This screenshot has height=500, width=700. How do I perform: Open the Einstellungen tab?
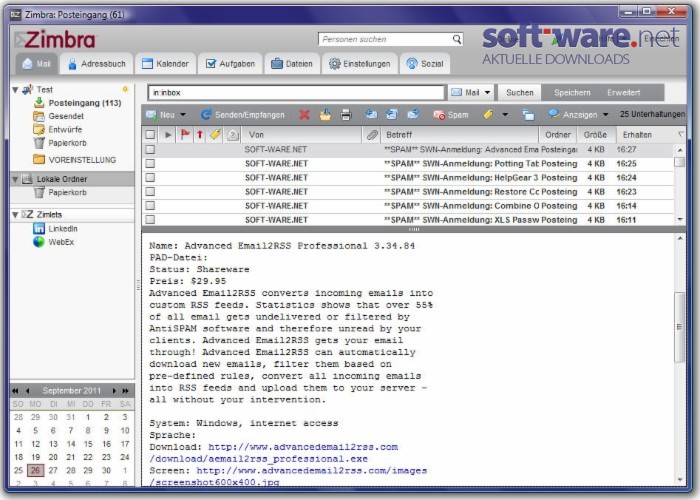360,64
